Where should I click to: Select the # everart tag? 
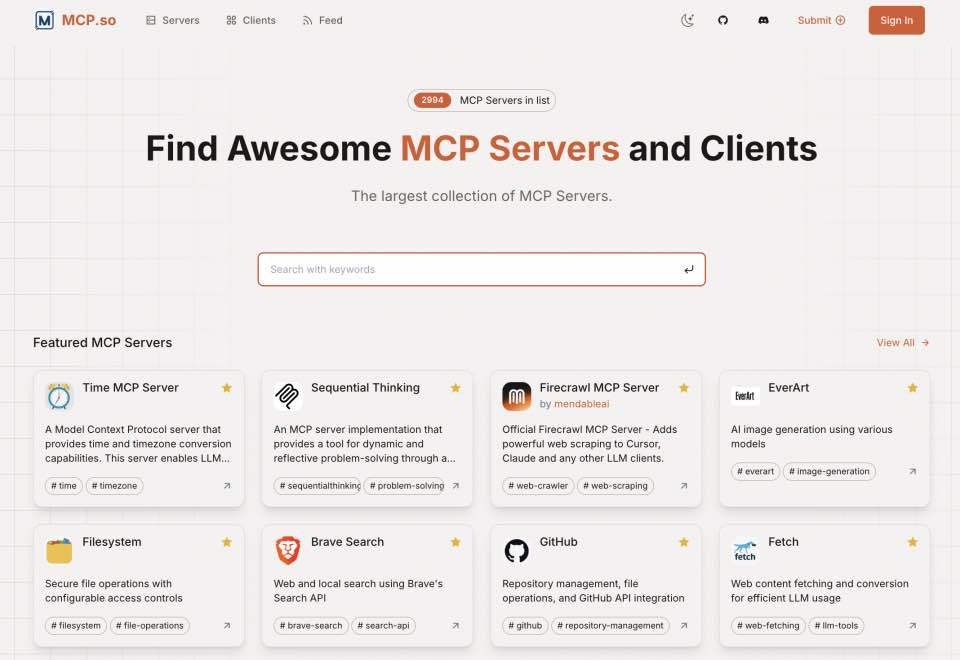756,471
